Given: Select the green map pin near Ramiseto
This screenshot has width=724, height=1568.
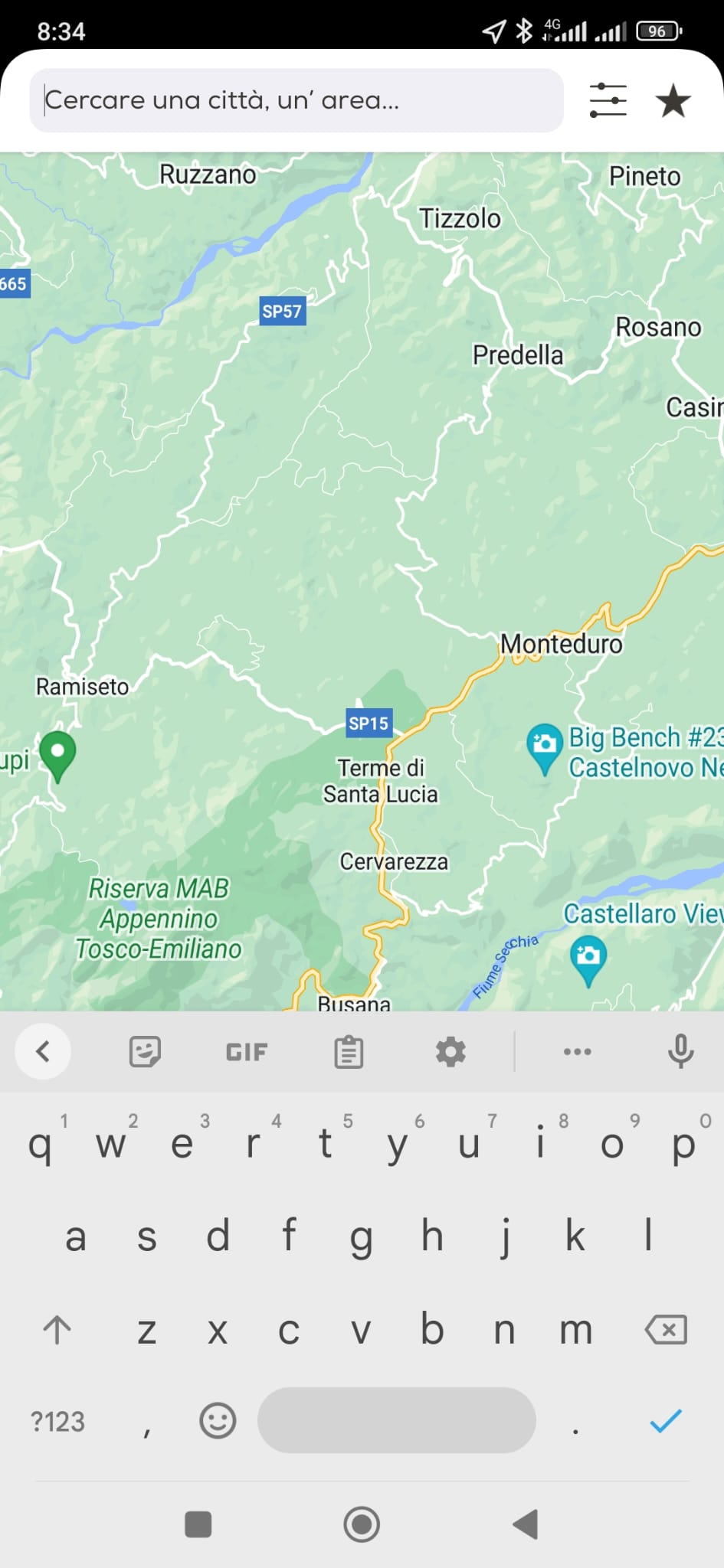Looking at the screenshot, I should tap(57, 756).
